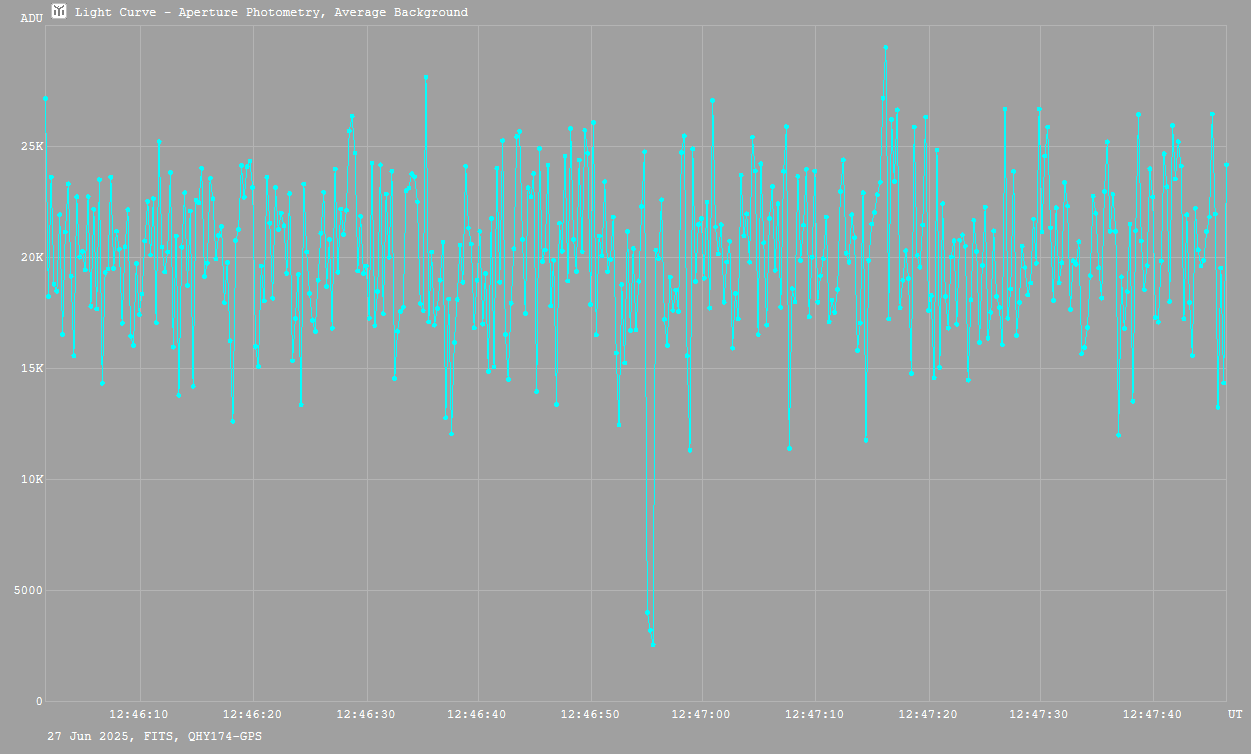Select the lowest data point in the dip
Viewport: 1251px width, 754px height.
(x=653, y=645)
